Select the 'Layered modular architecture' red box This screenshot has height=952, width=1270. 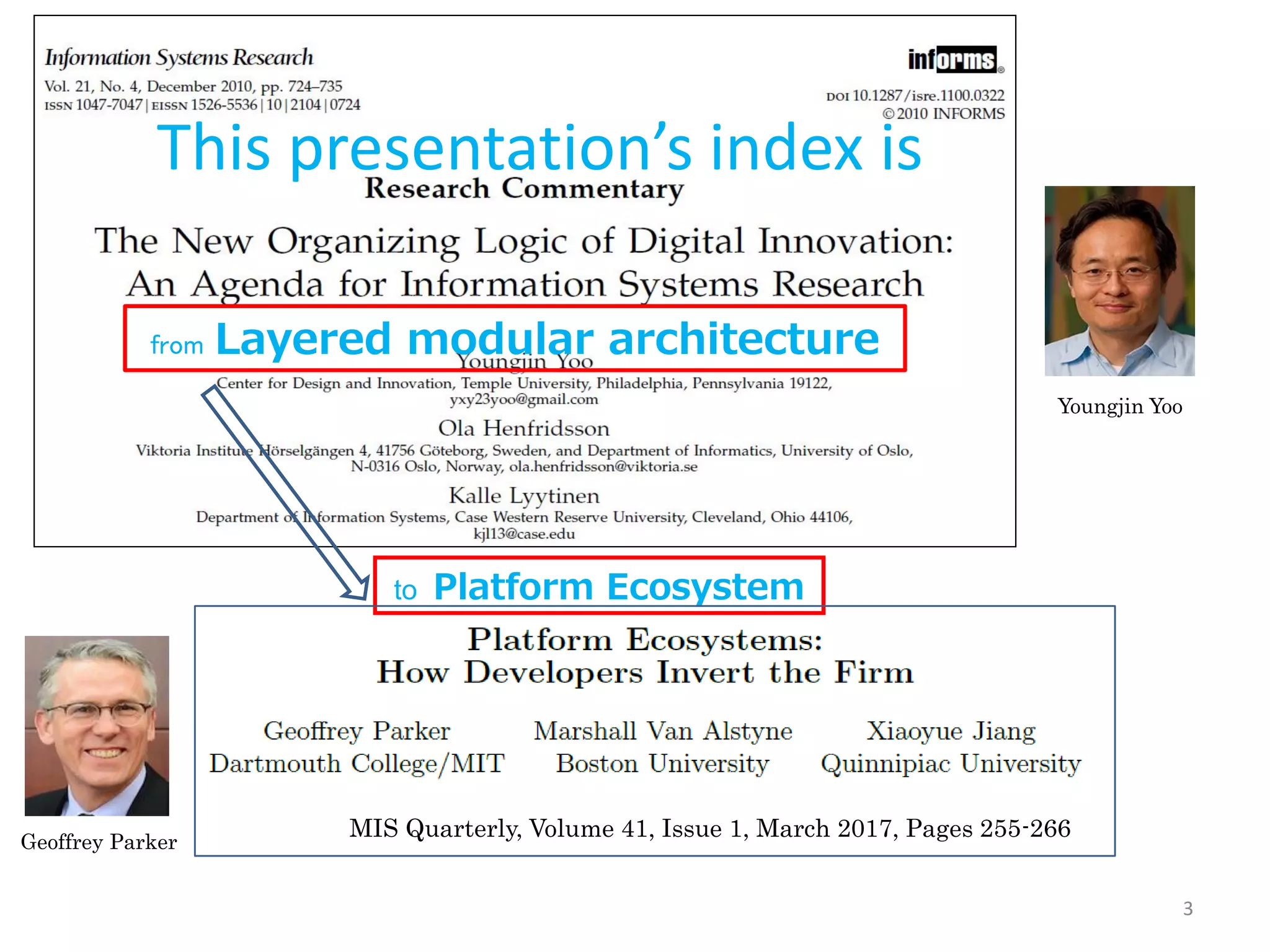(x=515, y=338)
